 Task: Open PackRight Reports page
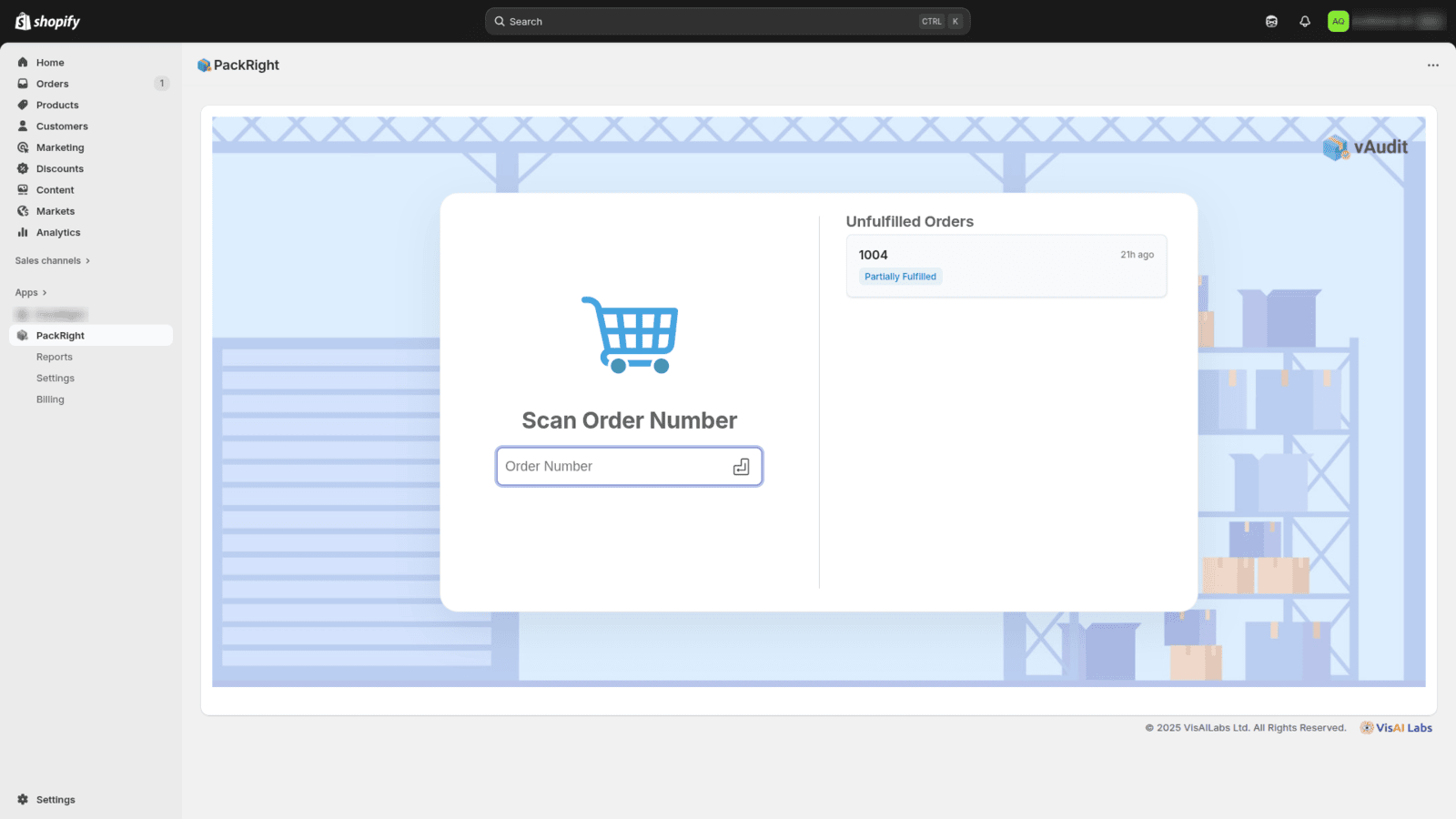[x=54, y=356]
